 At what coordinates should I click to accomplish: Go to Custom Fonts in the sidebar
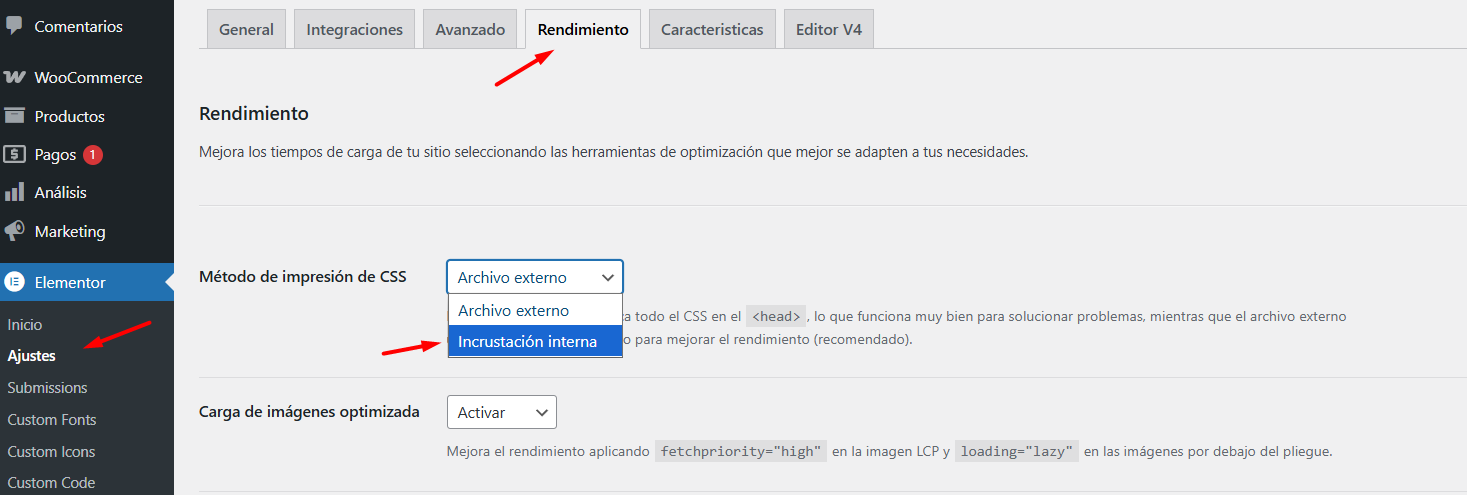coord(52,420)
